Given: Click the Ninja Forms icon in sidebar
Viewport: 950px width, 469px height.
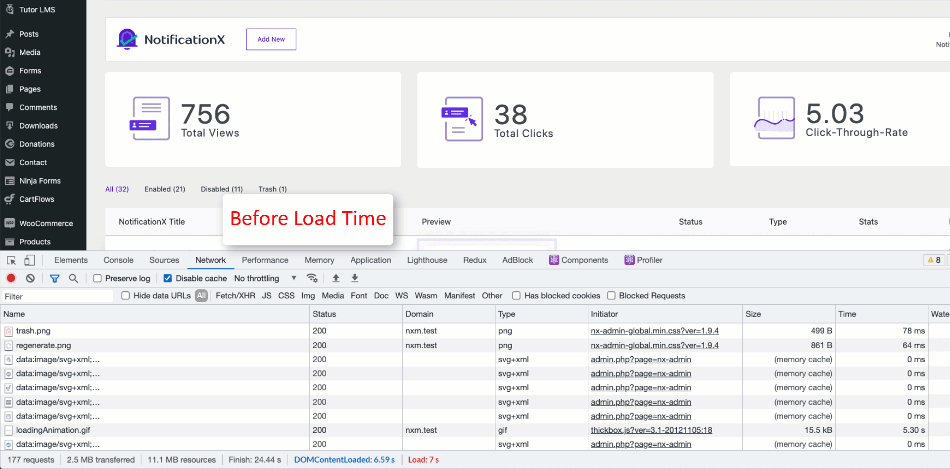Looking at the screenshot, I should tap(9, 181).
